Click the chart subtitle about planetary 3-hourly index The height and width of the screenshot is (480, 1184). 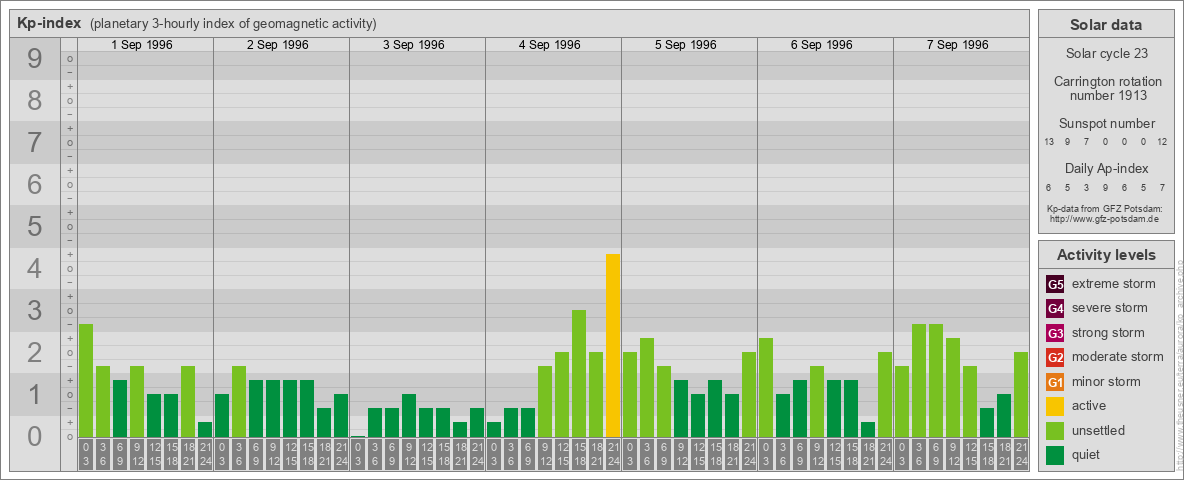pos(233,24)
